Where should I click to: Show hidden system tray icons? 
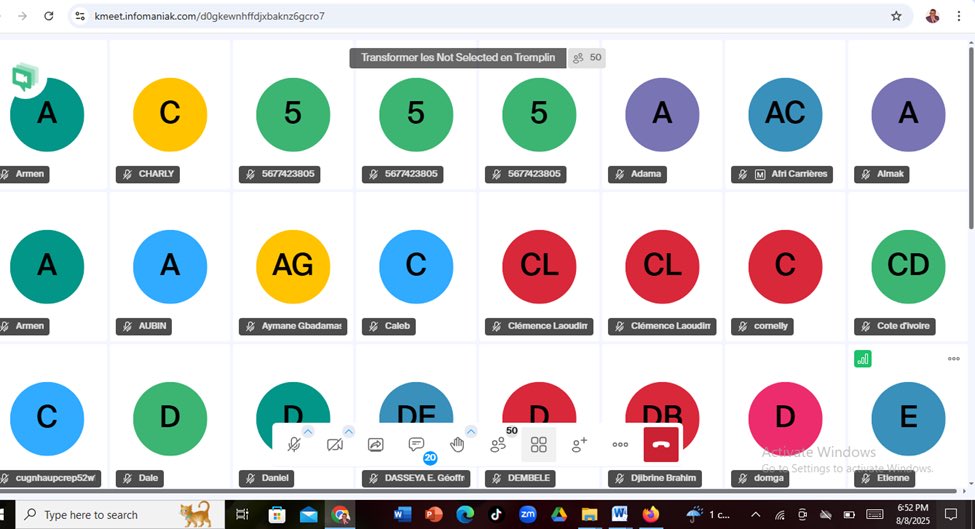point(756,515)
